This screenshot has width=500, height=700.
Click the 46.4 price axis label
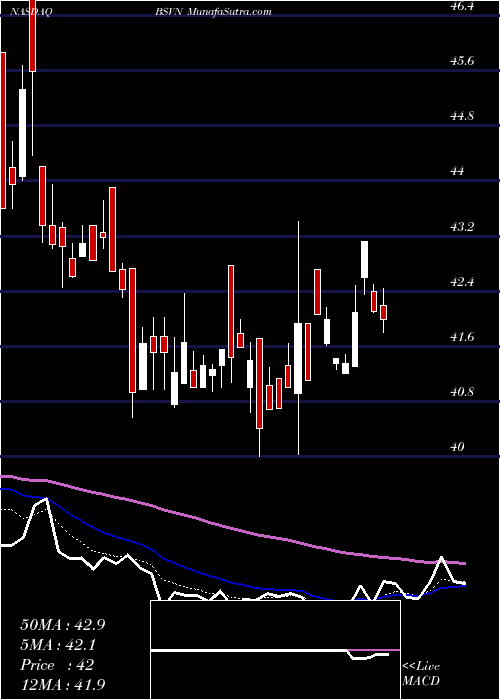(460, 6)
